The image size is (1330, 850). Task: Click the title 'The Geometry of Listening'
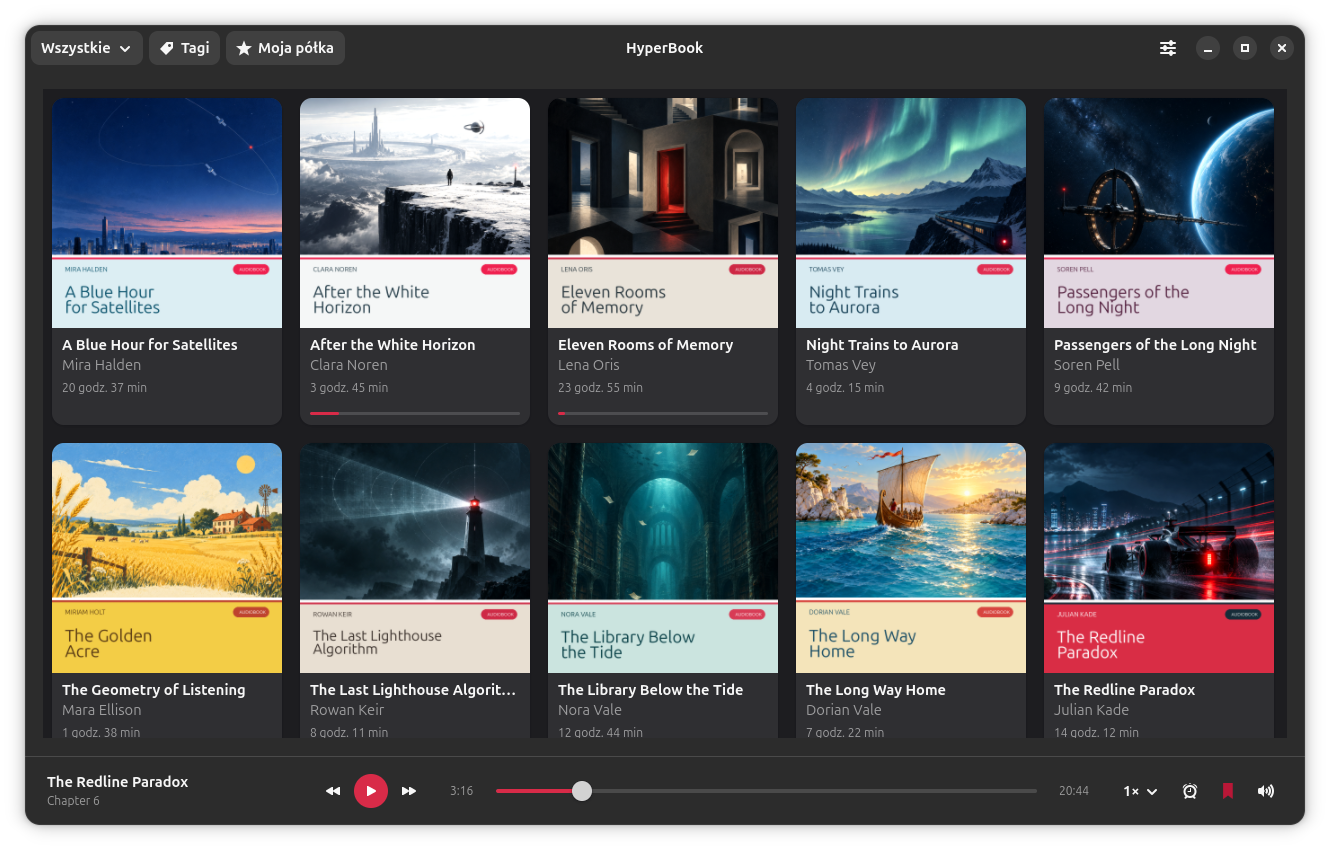153,690
